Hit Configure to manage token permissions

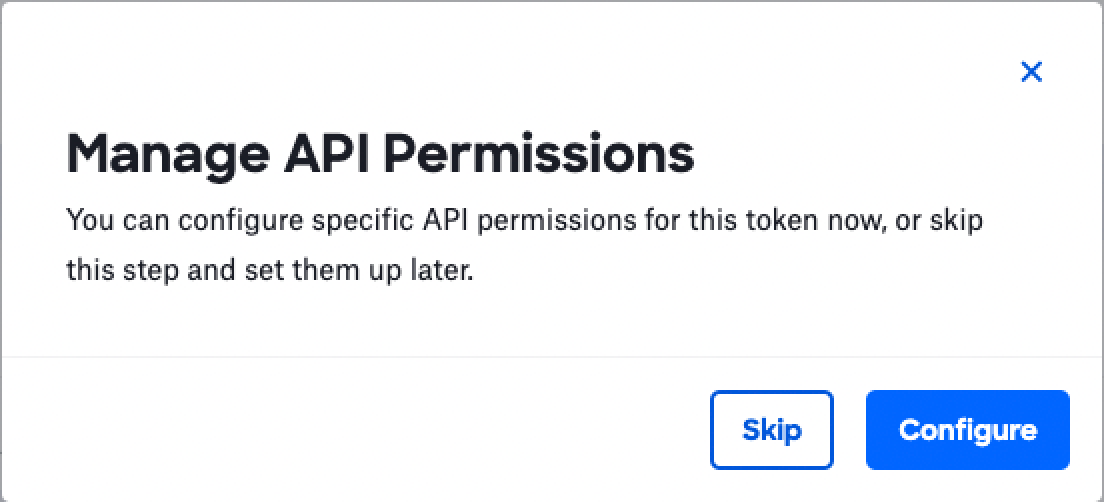click(x=967, y=430)
